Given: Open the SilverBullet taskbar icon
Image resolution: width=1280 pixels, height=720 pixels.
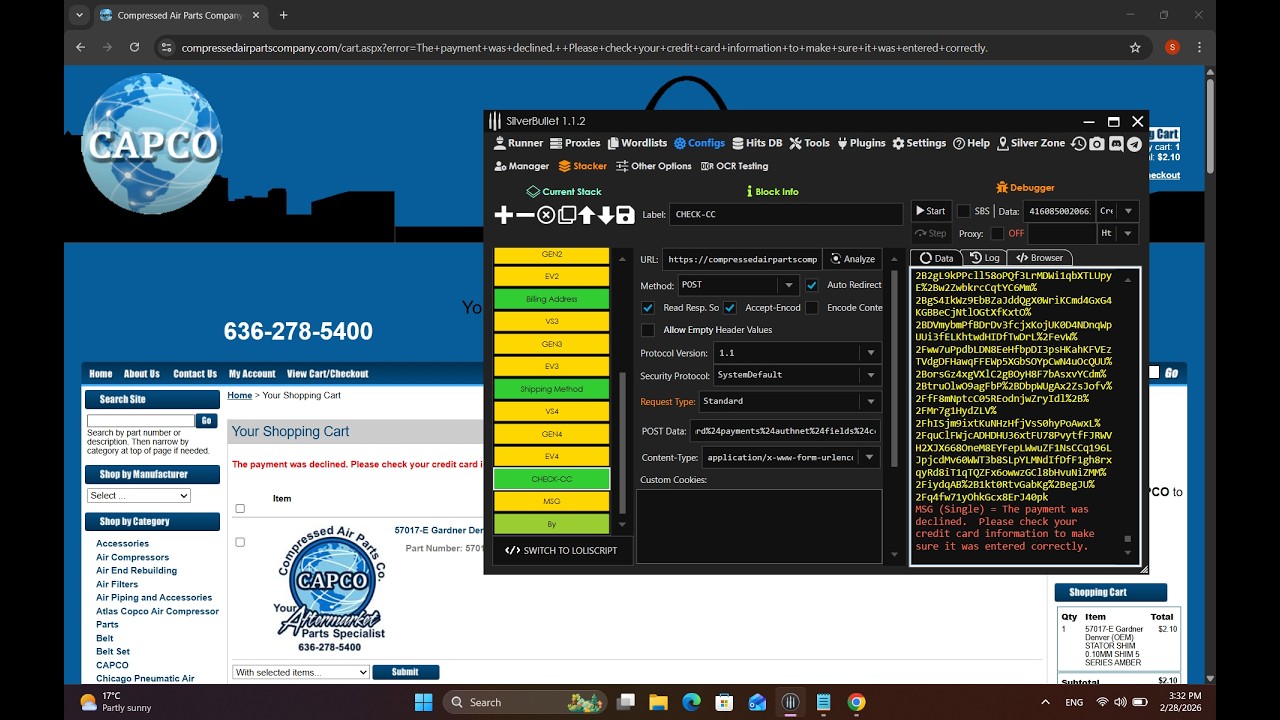Looking at the screenshot, I should coord(790,702).
